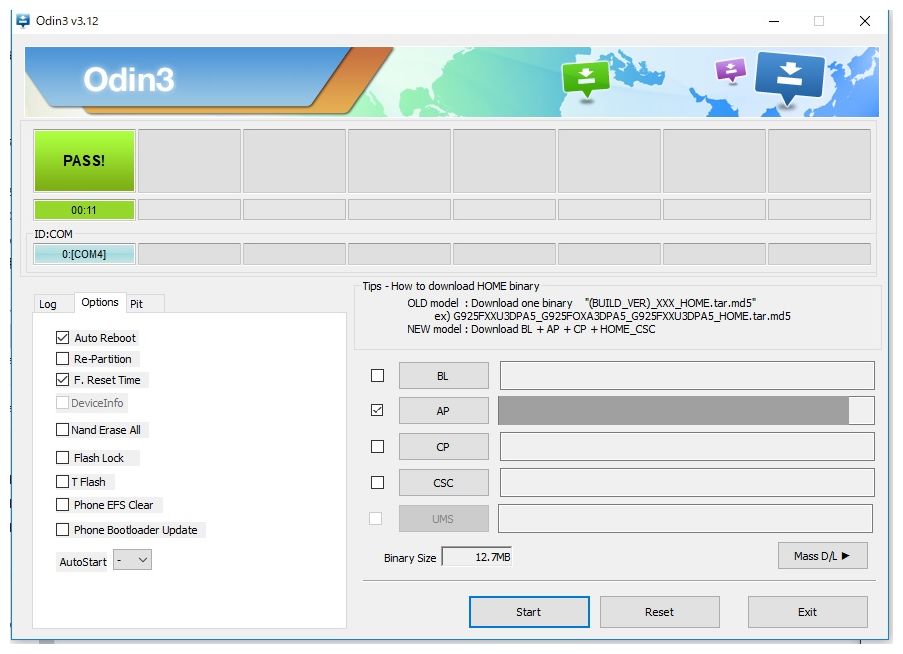Uncheck the Auto Reboot option
This screenshot has width=903, height=654.
coord(62,338)
